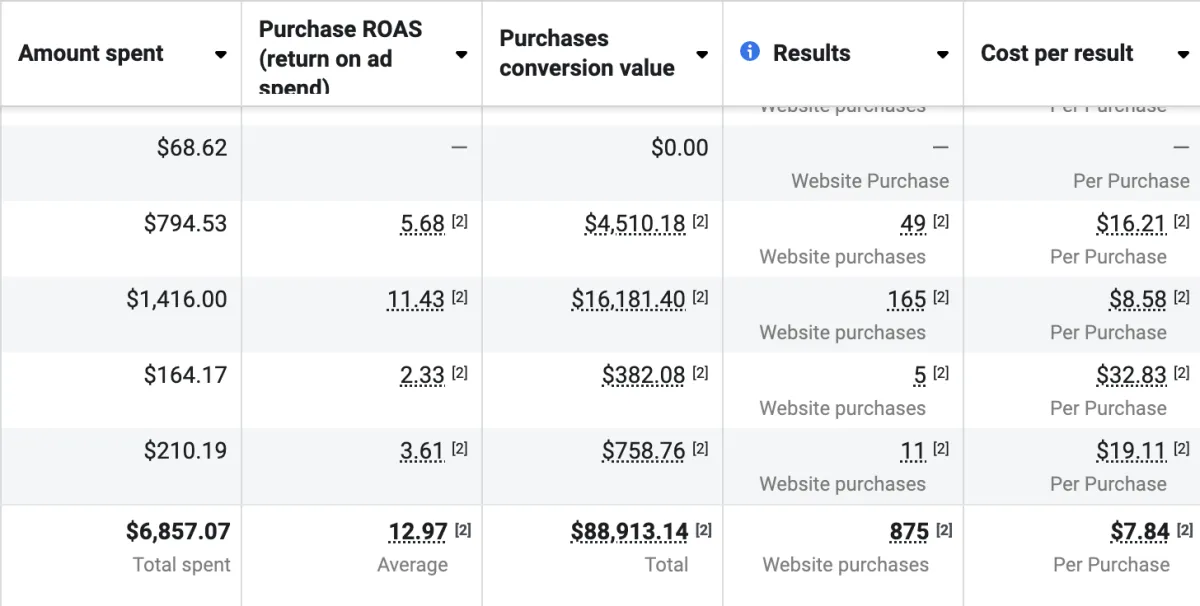Click the Total spent label
The width and height of the screenshot is (1200, 606).
click(x=182, y=565)
